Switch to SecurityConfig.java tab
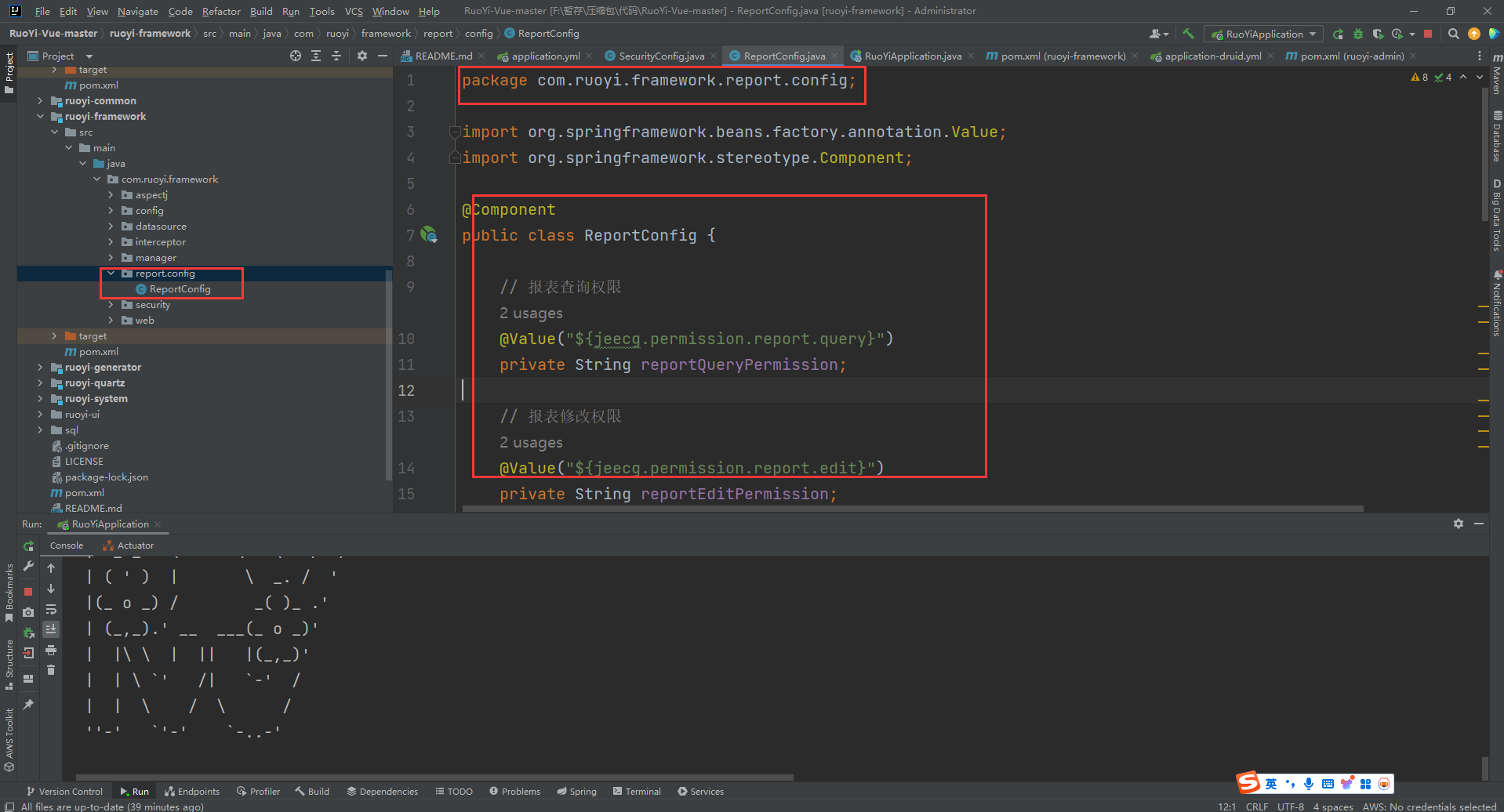Screen dimensions: 1504x812 pos(661,56)
